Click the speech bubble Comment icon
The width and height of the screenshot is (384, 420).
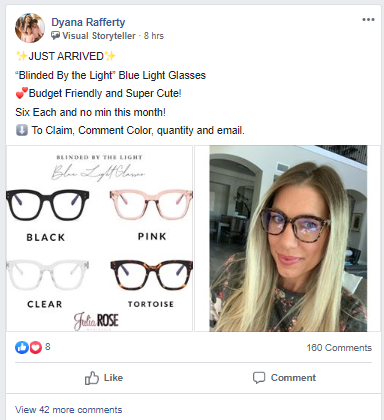(259, 378)
